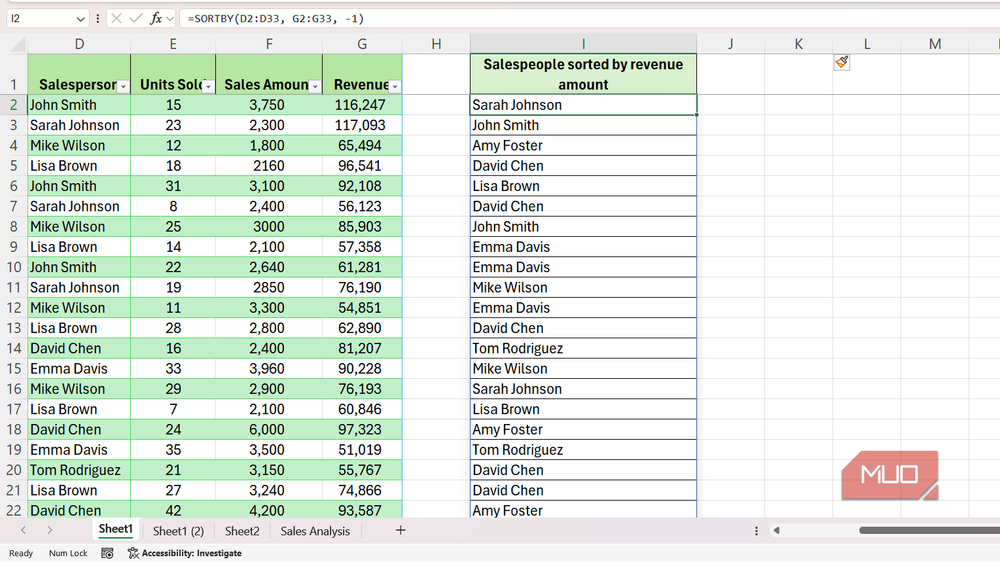This screenshot has width=1000, height=562.
Task: Select column G header
Action: pyautogui.click(x=362, y=44)
